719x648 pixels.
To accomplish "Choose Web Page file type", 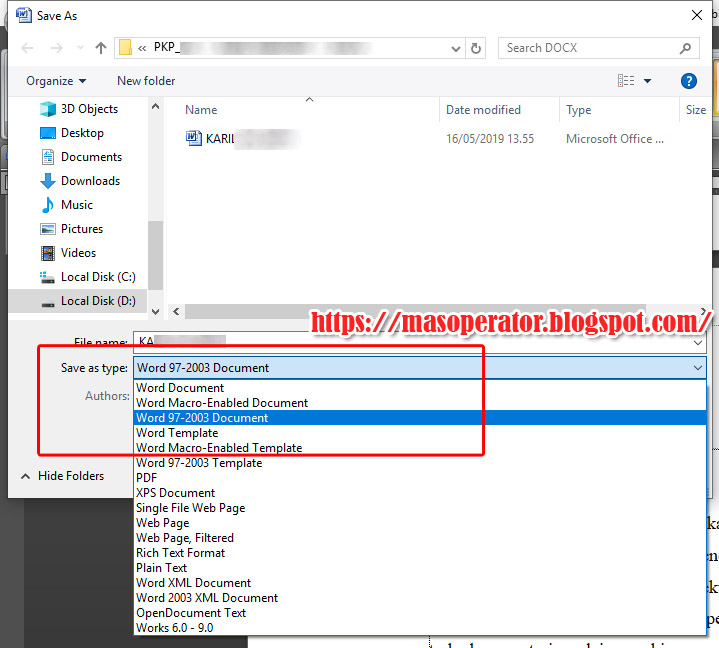I will [x=420, y=523].
